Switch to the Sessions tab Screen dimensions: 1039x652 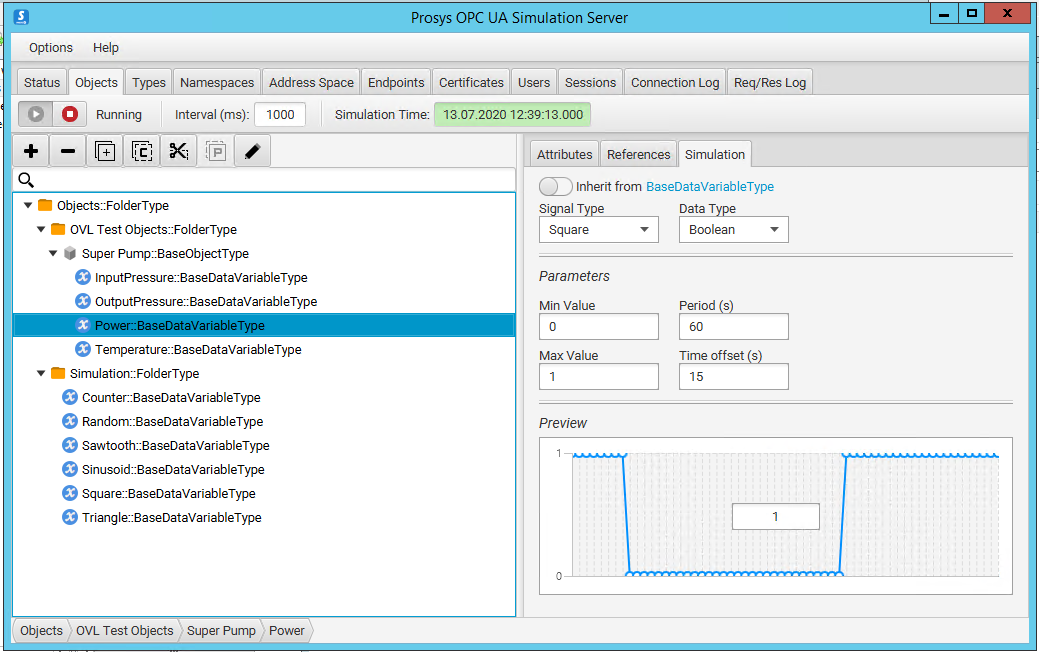pyautogui.click(x=590, y=82)
